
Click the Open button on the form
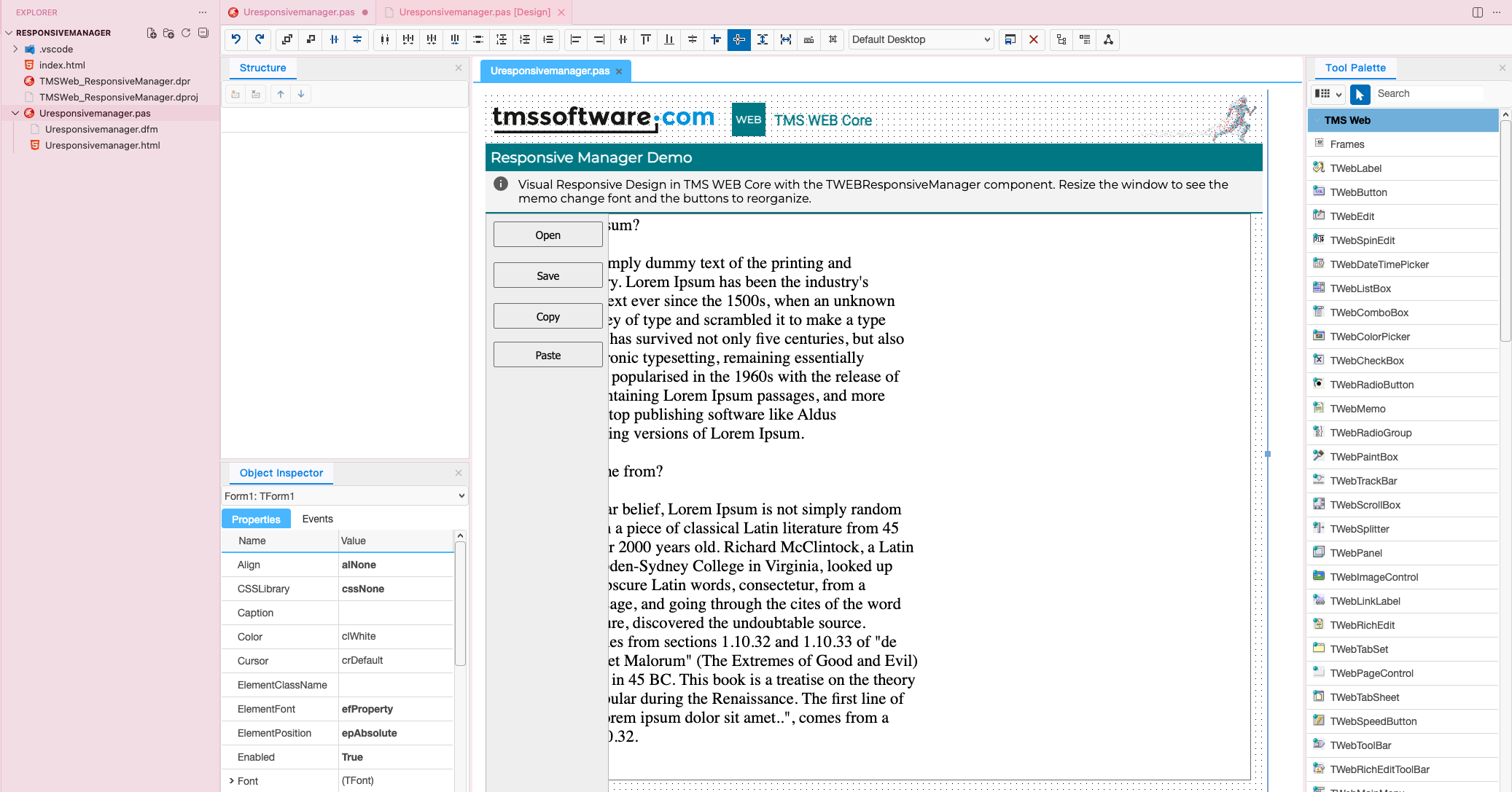(x=547, y=235)
